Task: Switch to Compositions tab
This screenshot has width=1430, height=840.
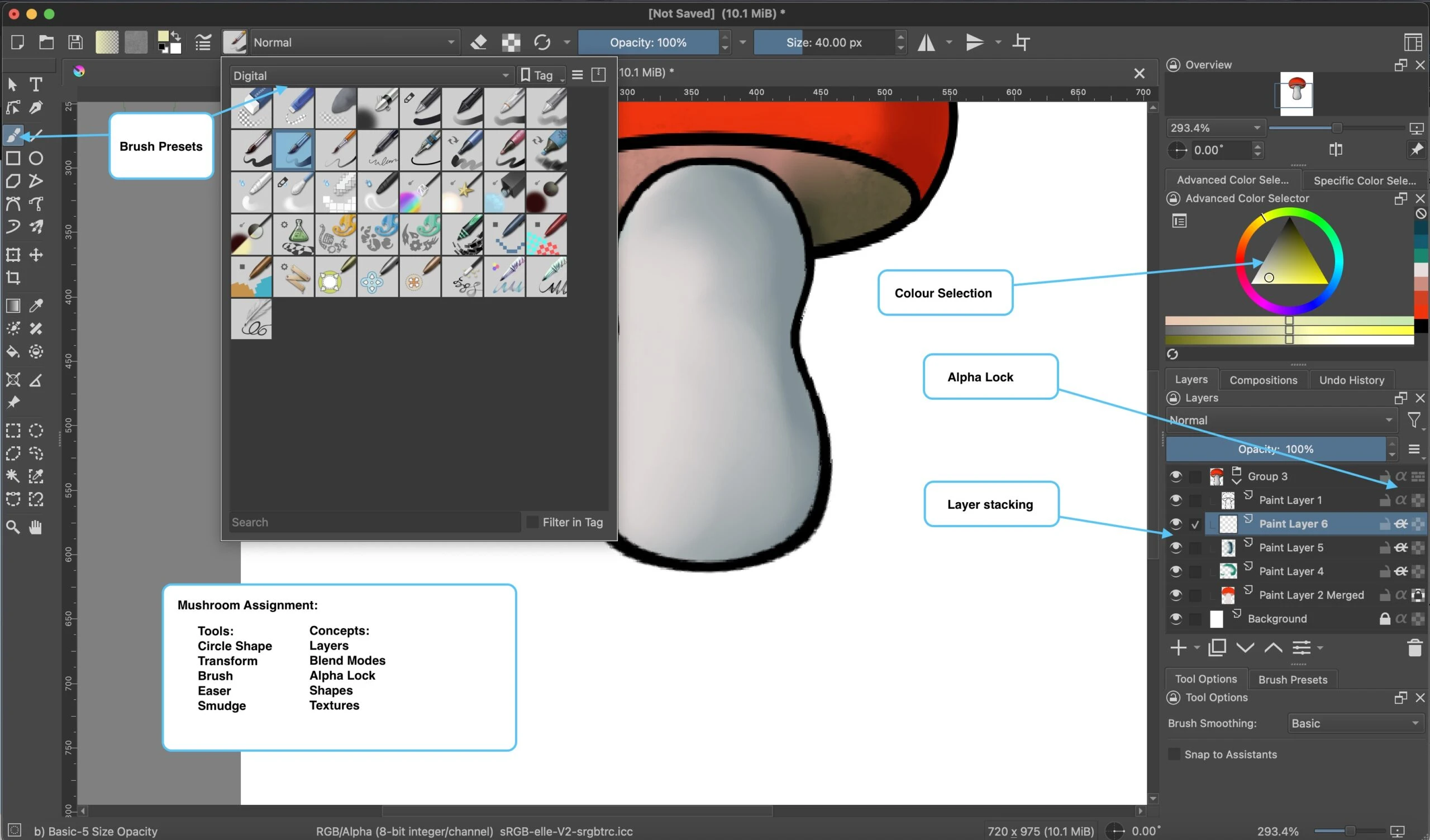Action: (x=1262, y=380)
